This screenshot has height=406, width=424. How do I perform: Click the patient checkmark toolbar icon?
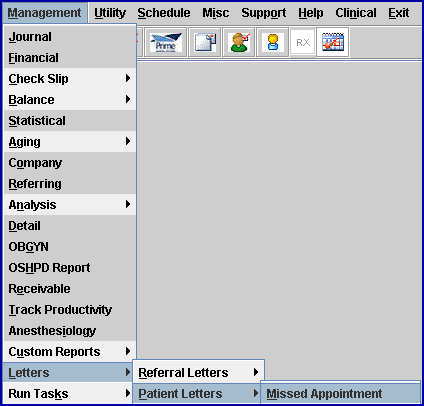(239, 43)
